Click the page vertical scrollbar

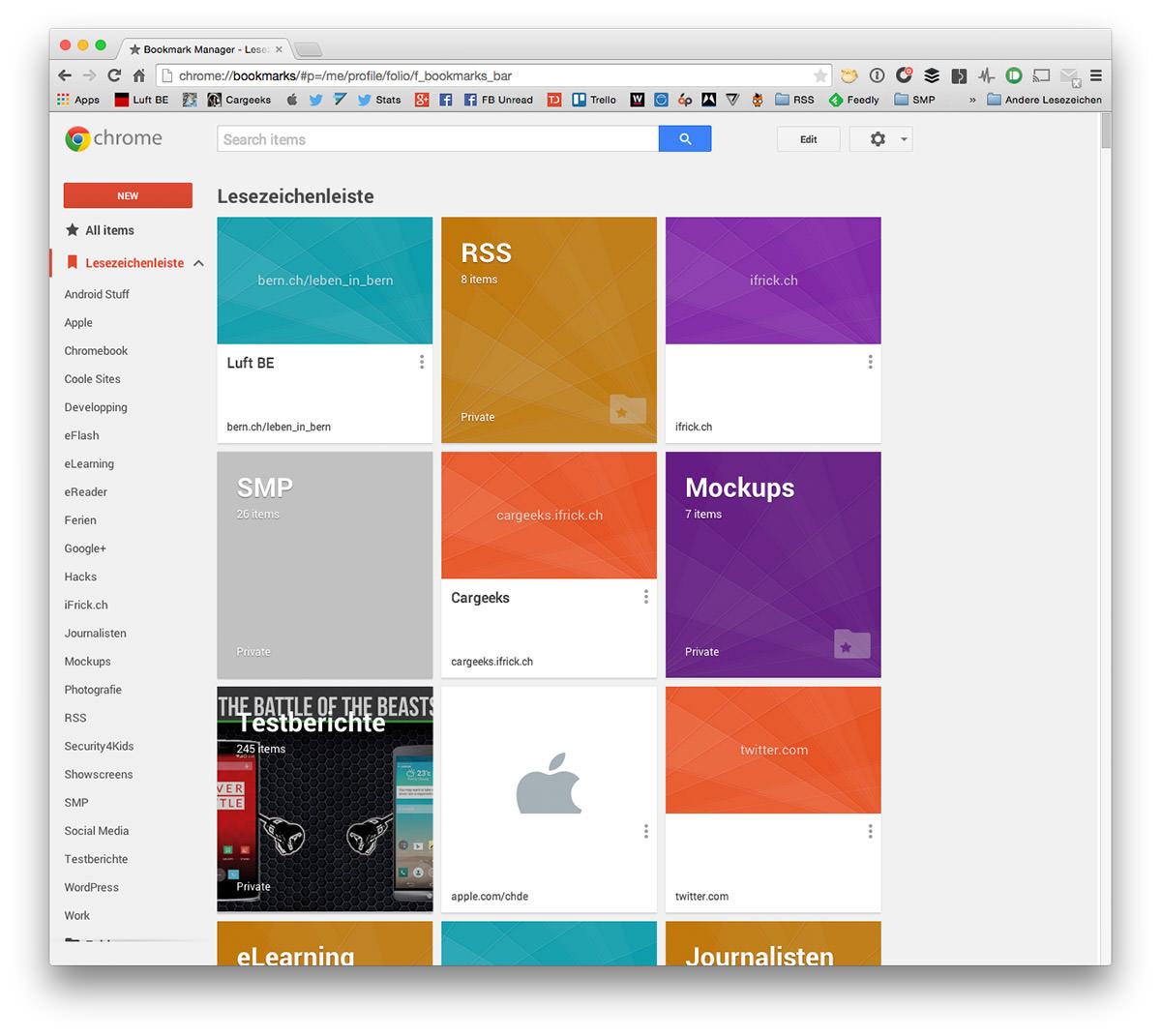point(1105,131)
